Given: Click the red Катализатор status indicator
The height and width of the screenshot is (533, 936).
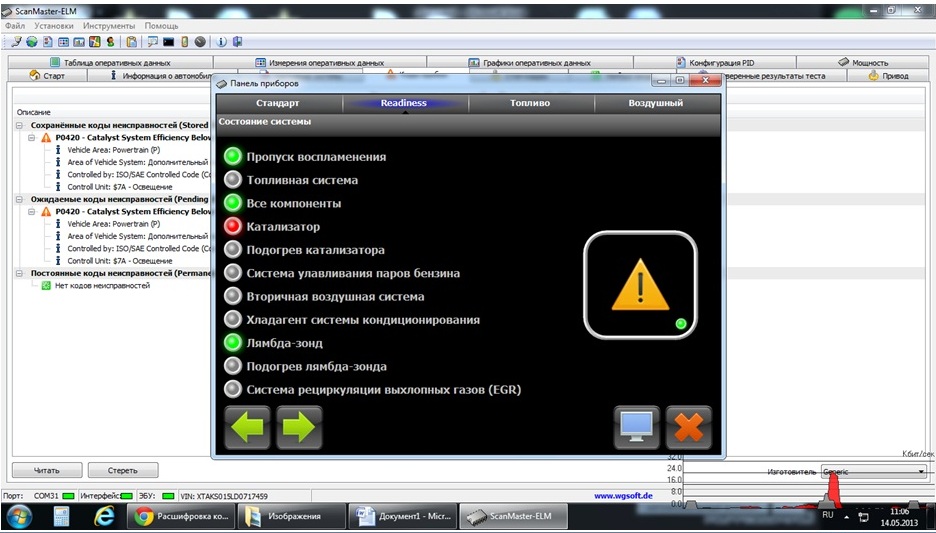Looking at the screenshot, I should (x=233, y=227).
